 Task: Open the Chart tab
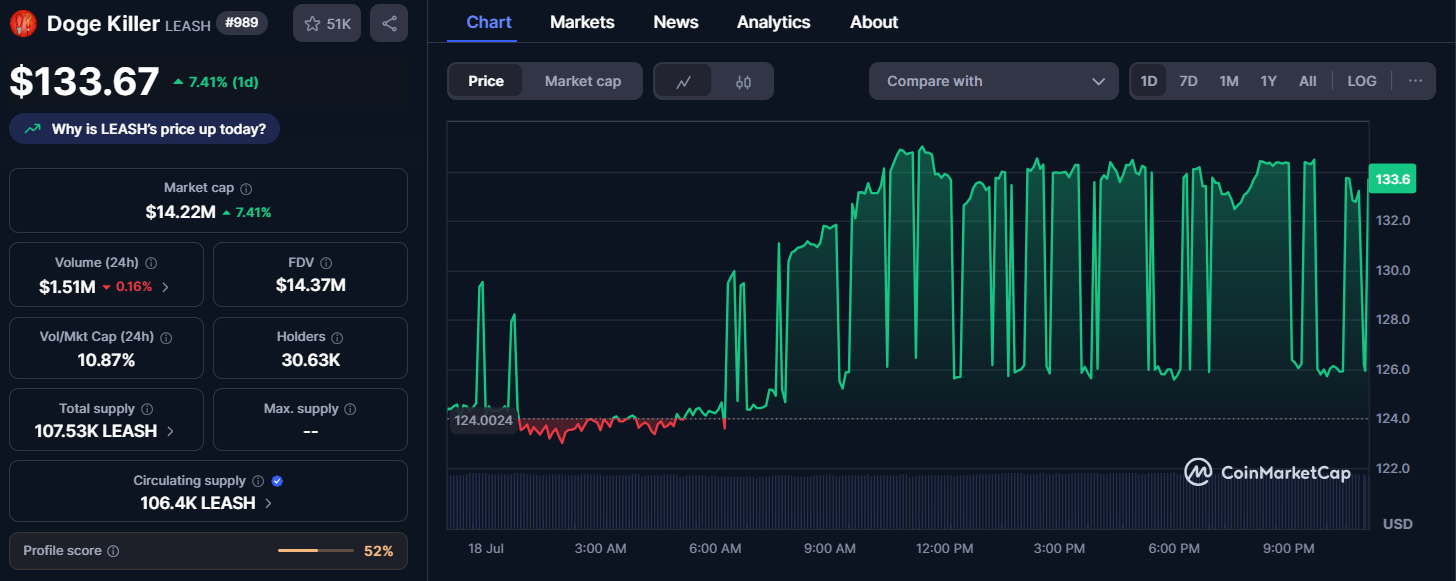tap(489, 22)
